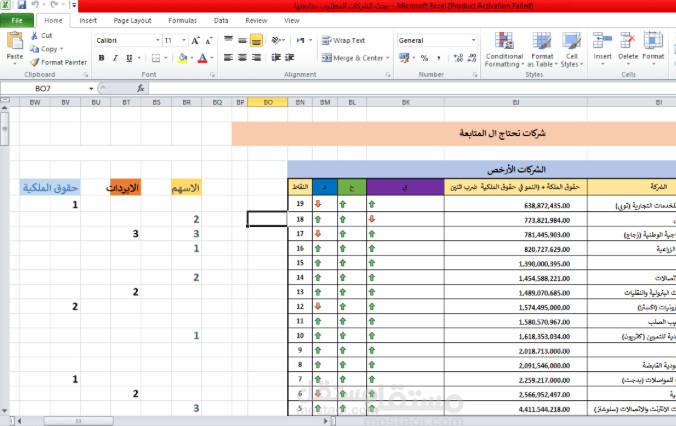Click the Insert cells button
This screenshot has height=426, width=676.
pyautogui.click(x=602, y=48)
